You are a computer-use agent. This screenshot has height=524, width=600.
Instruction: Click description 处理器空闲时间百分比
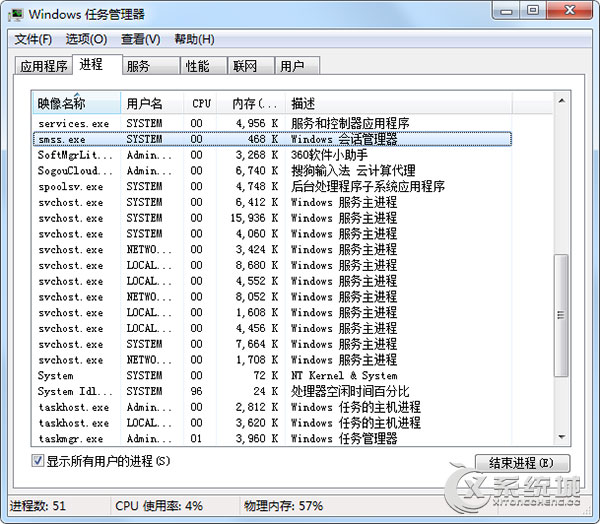(x=350, y=391)
